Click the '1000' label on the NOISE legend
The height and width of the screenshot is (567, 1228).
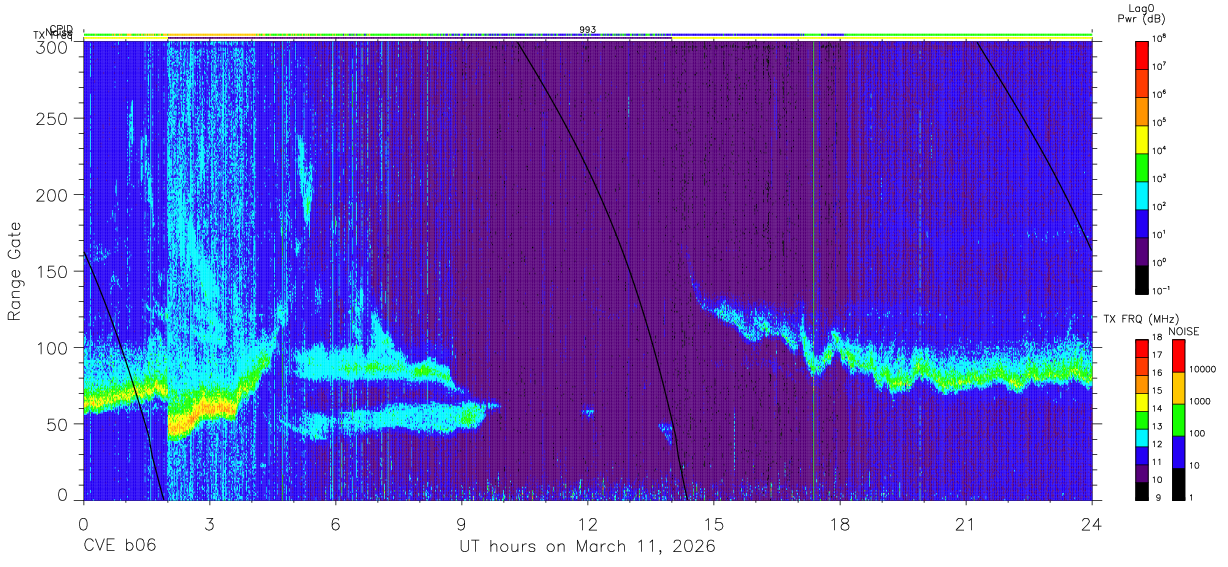point(1199,403)
